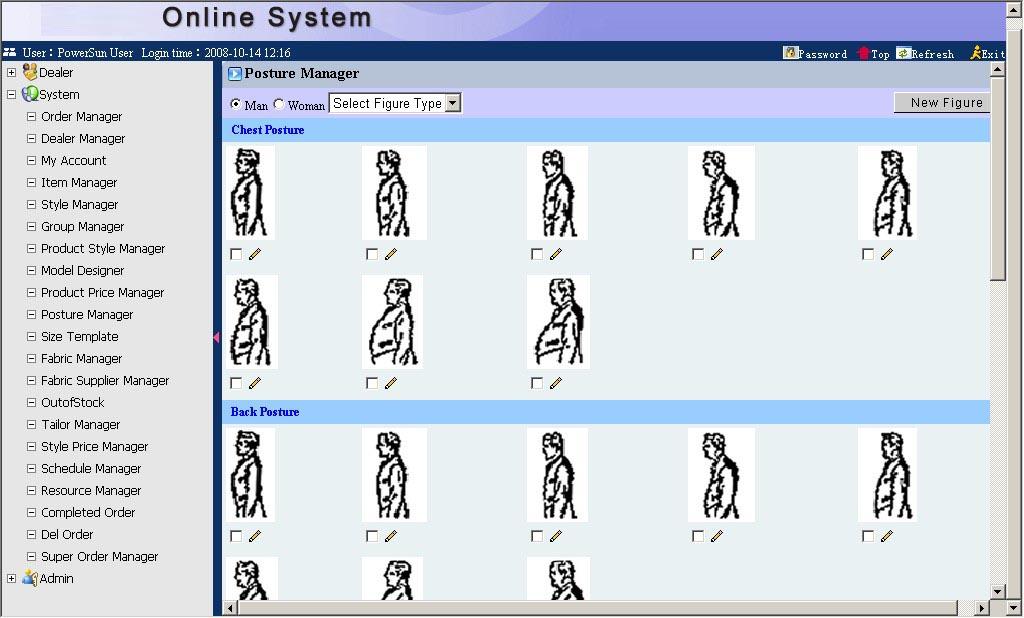Click the pink sidebar collapse arrow
Image resolution: width=1024 pixels, height=618 pixels.
click(x=216, y=337)
